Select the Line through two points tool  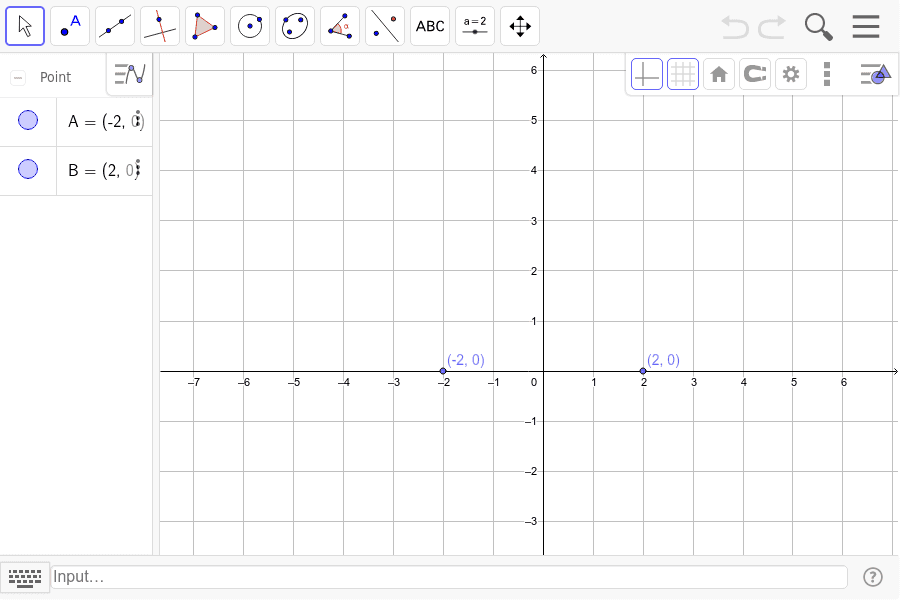pyautogui.click(x=115, y=26)
